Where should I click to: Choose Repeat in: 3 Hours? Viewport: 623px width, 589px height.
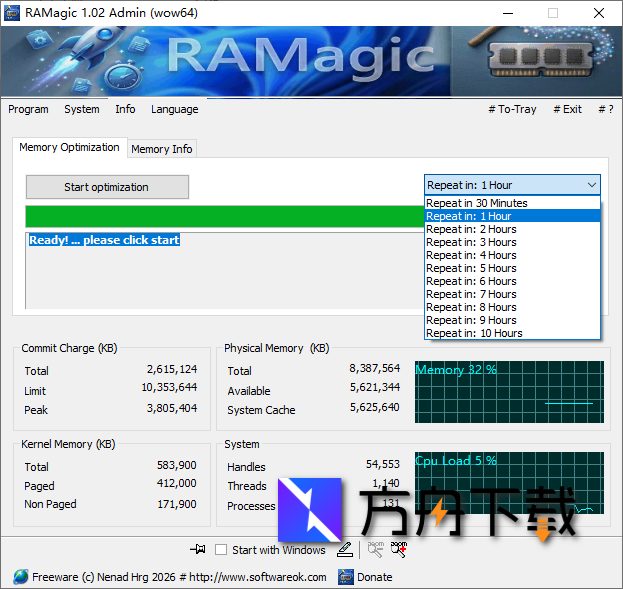pos(512,242)
